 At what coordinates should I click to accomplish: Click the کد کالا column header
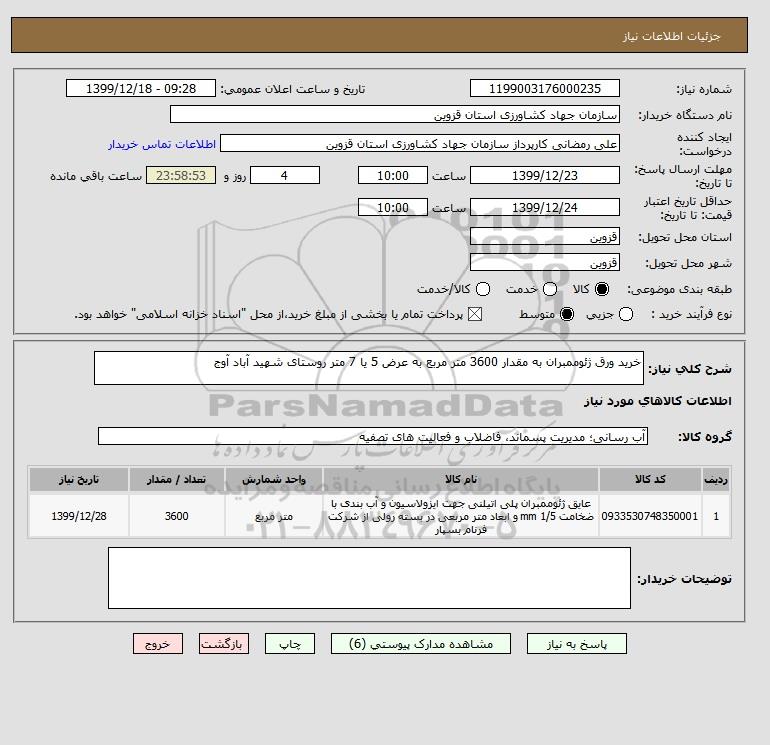[x=650, y=479]
